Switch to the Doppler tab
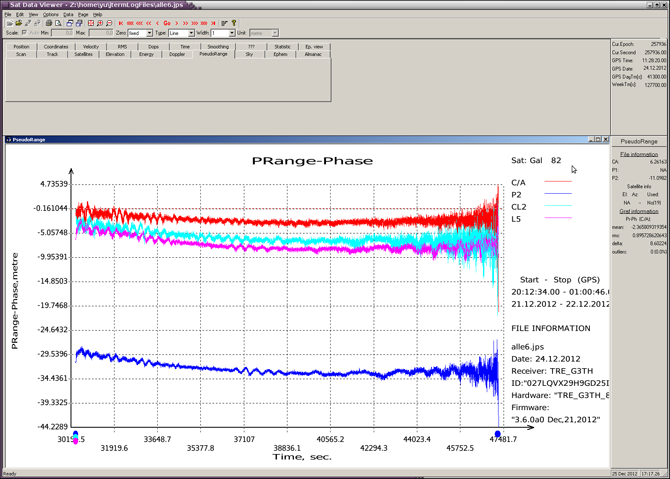The height and width of the screenshot is (479, 670). point(177,54)
